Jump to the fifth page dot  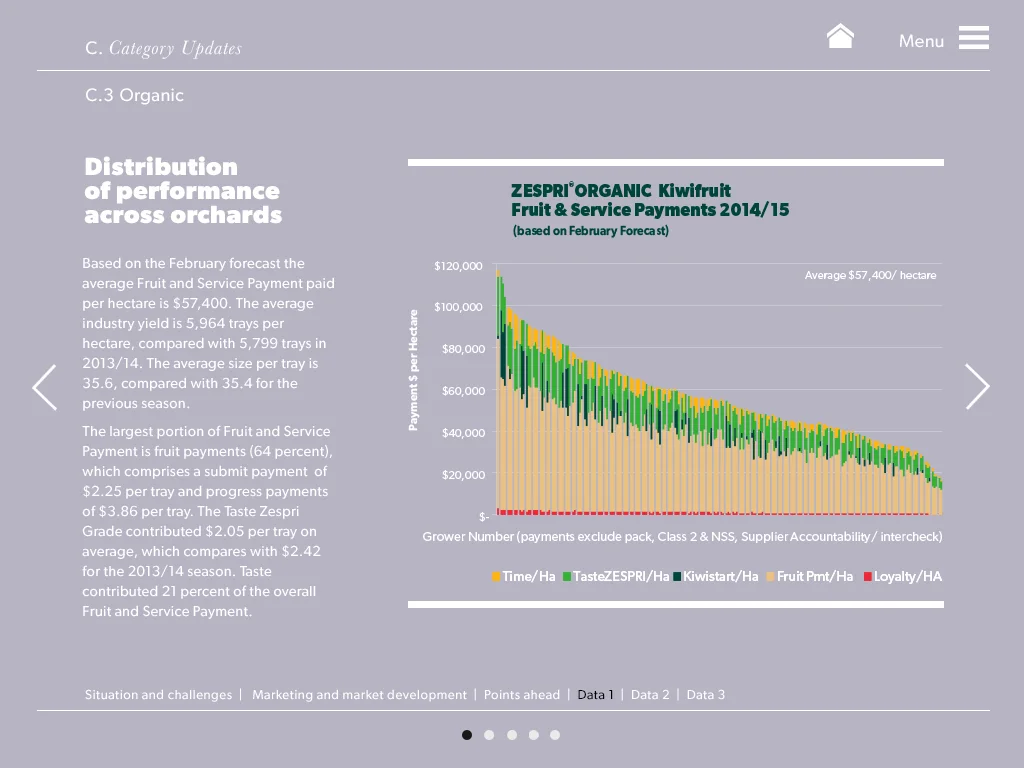[x=555, y=735]
